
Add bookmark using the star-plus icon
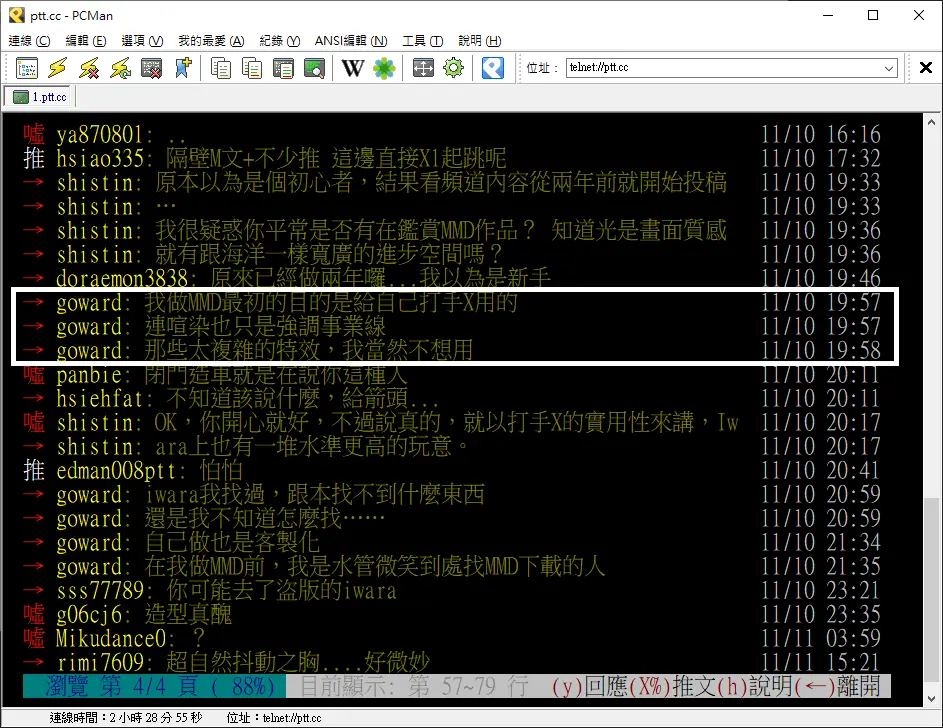pos(182,68)
